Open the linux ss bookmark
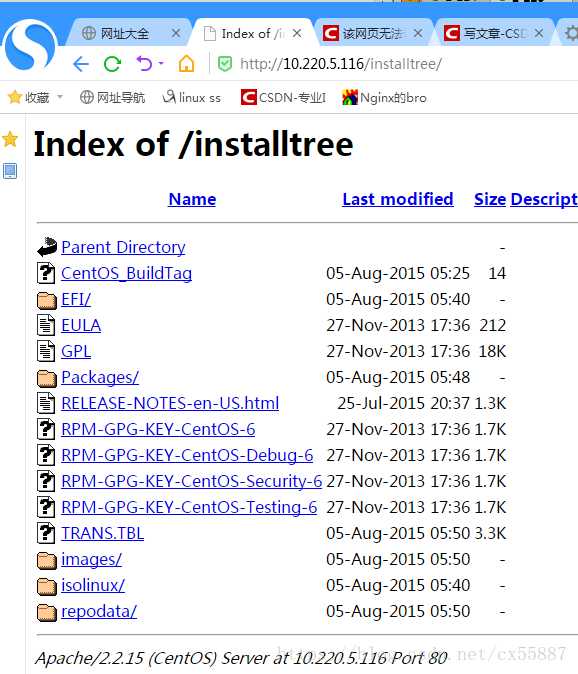578x674 pixels. click(192, 98)
